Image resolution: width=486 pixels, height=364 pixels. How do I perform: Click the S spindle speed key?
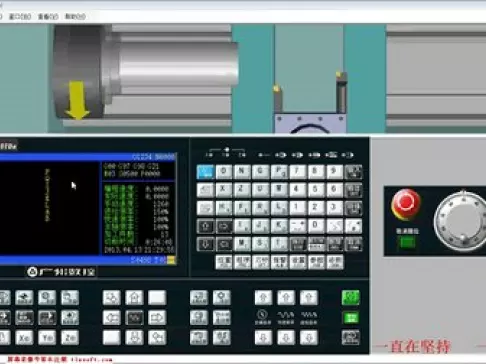point(260,244)
